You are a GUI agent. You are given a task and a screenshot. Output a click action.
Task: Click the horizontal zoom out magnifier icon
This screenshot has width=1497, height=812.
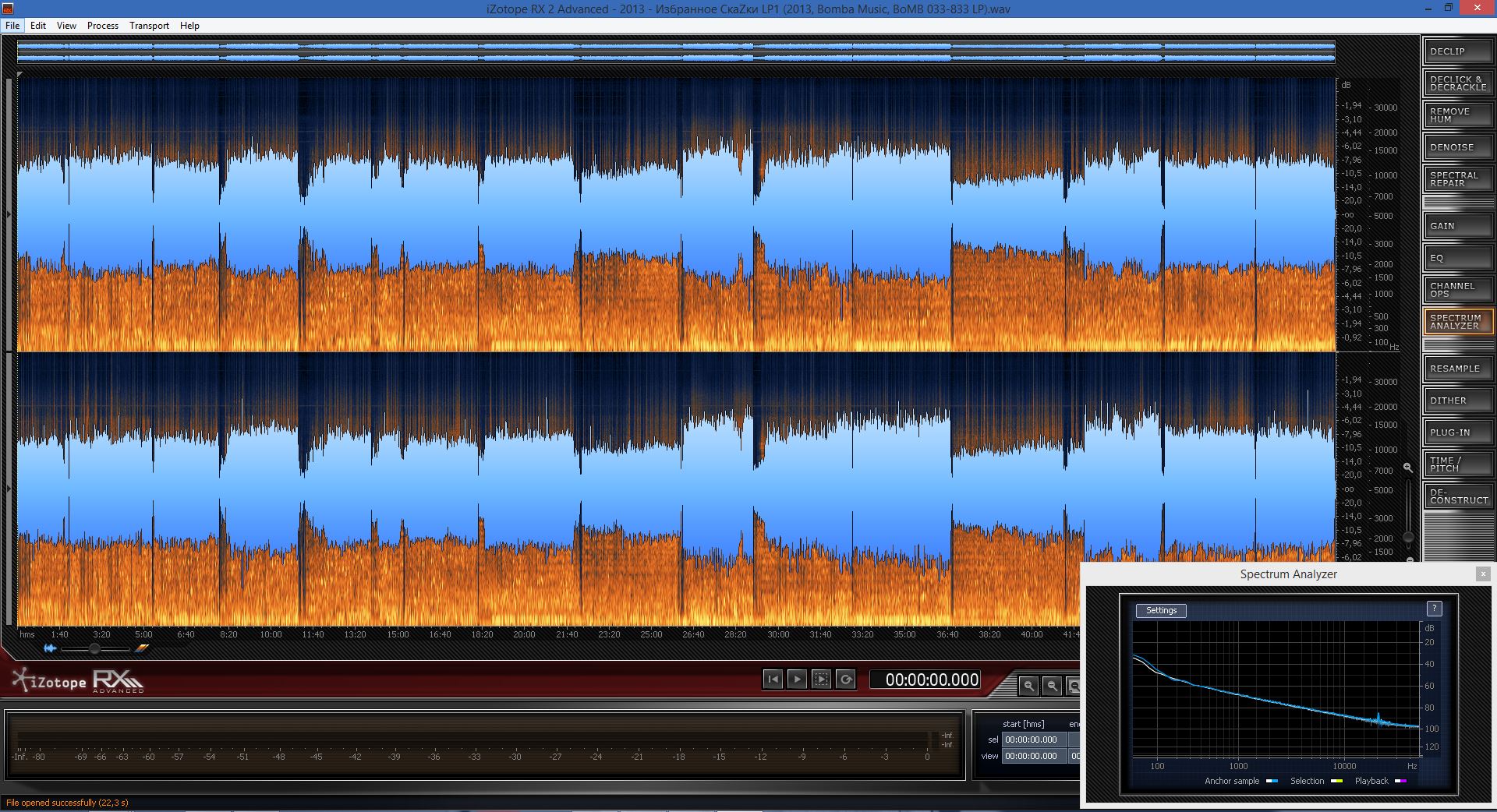[1052, 686]
